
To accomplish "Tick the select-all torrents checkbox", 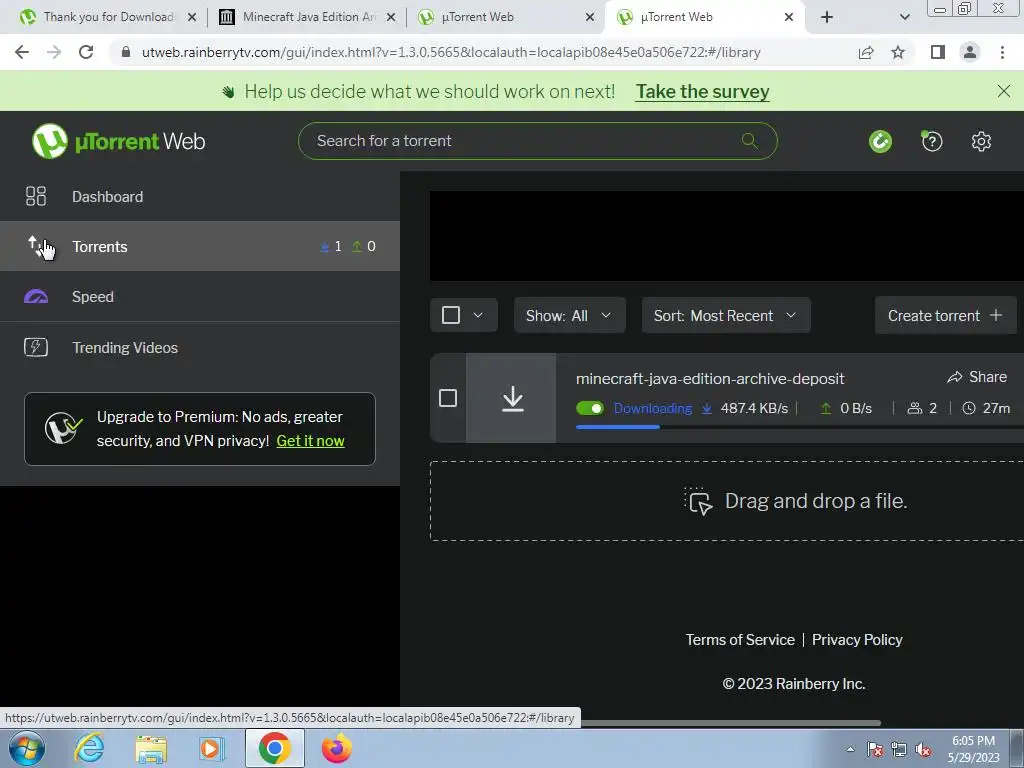I will [451, 315].
